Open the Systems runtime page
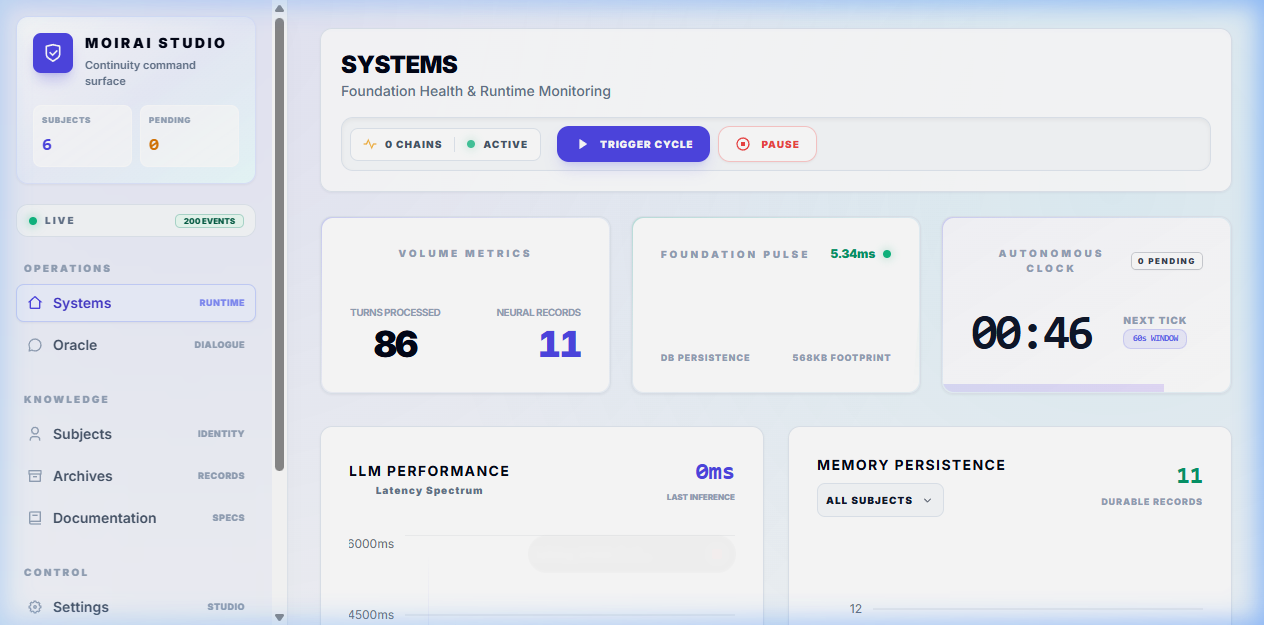Screen dimensions: 1264x625 (136, 303)
